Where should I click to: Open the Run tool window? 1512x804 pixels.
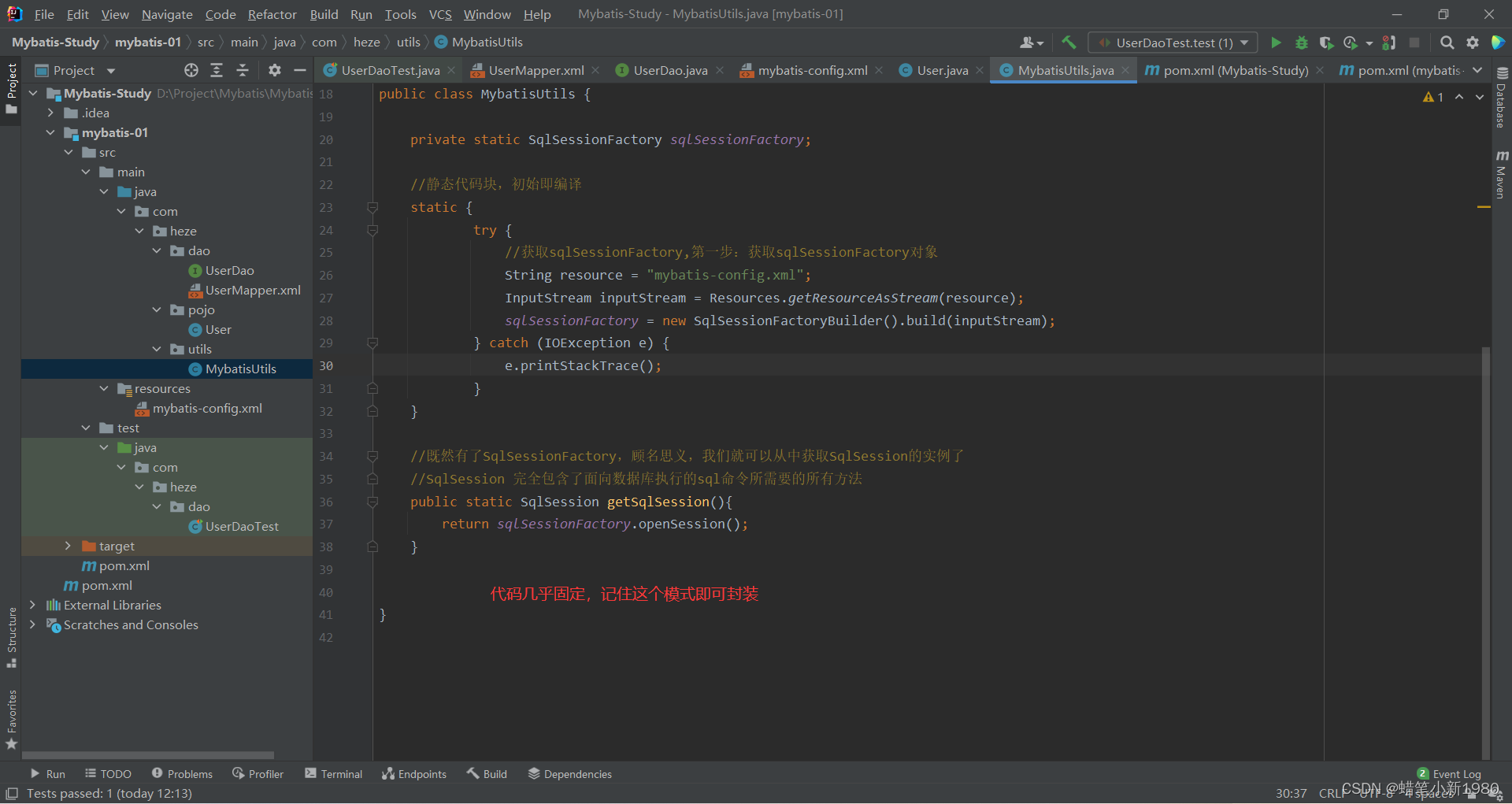coord(47,774)
